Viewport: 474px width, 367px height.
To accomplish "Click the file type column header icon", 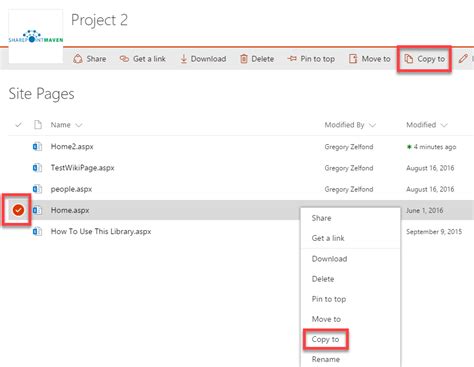I will 38,125.
